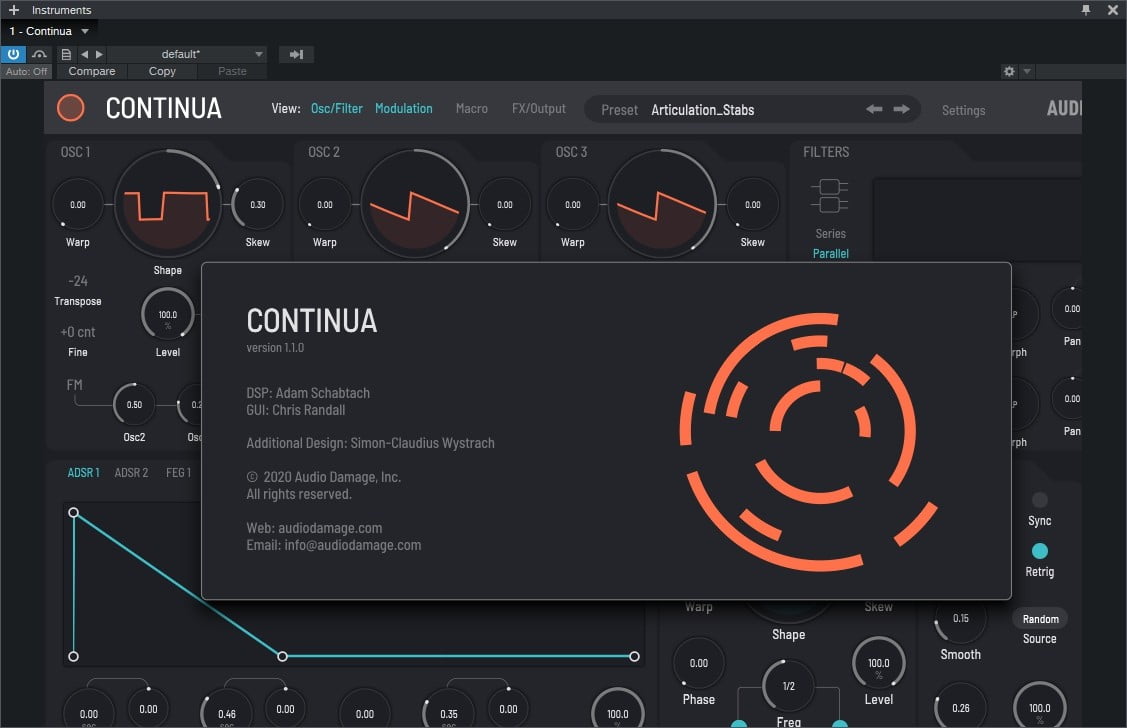Load previous preset with left triangle
Screen dimensions: 1127x728
(x=85, y=54)
